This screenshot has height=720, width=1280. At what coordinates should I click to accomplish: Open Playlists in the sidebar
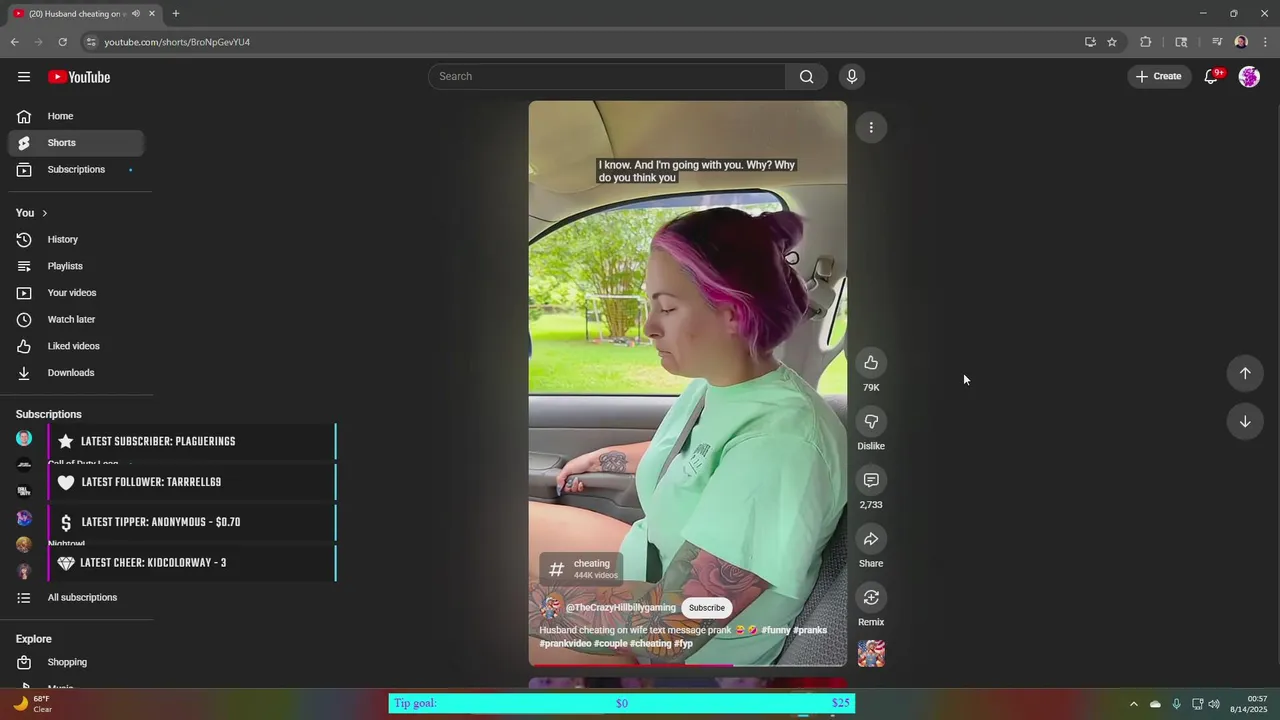[x=76, y=266]
